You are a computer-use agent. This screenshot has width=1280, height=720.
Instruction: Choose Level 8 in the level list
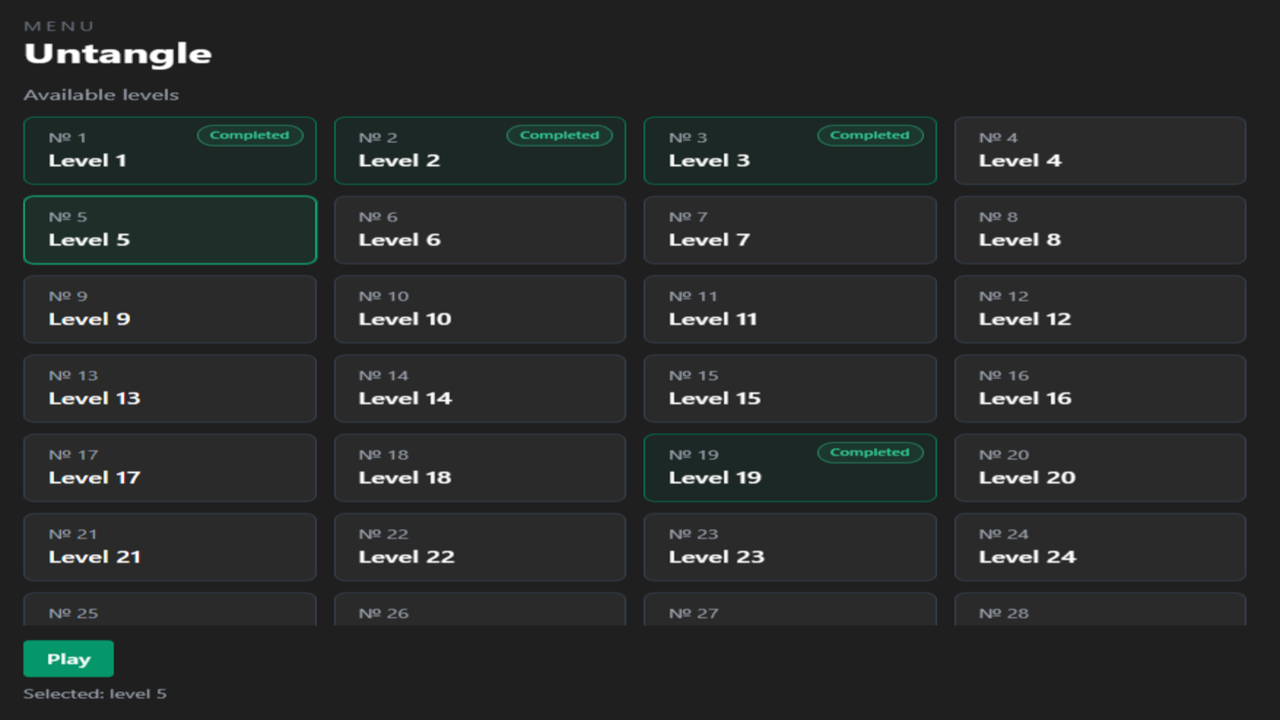click(x=1100, y=230)
